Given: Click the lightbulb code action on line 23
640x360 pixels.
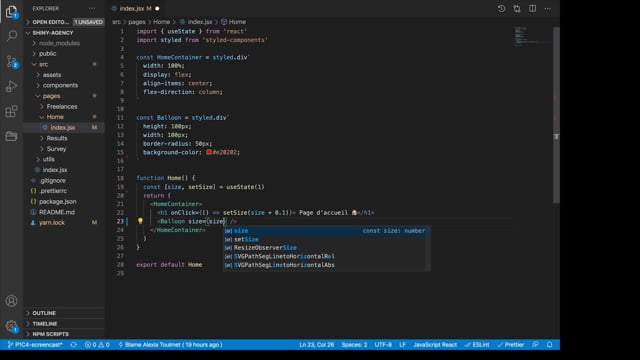Looking at the screenshot, I should pyautogui.click(x=140, y=221).
